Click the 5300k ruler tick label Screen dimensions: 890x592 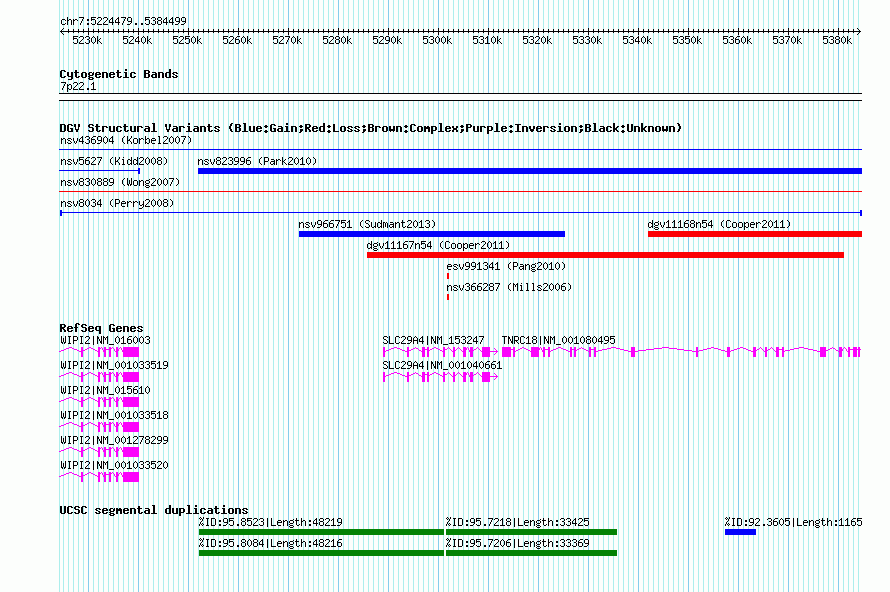tap(437, 40)
